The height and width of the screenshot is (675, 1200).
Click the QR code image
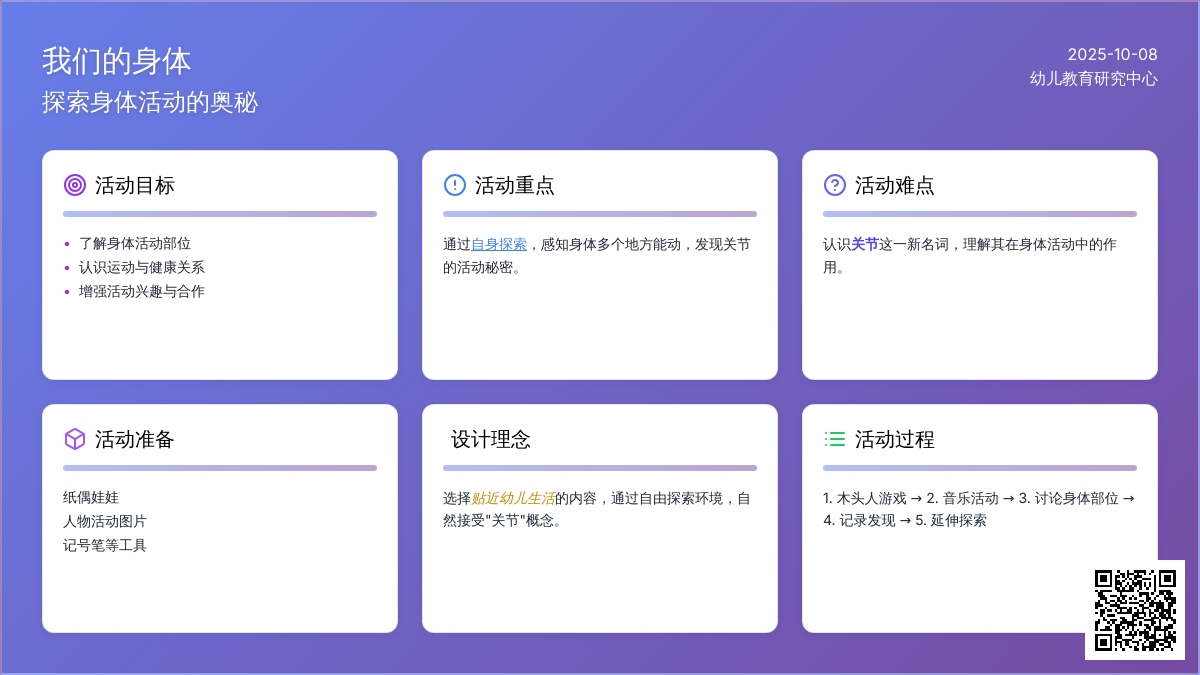point(1135,610)
